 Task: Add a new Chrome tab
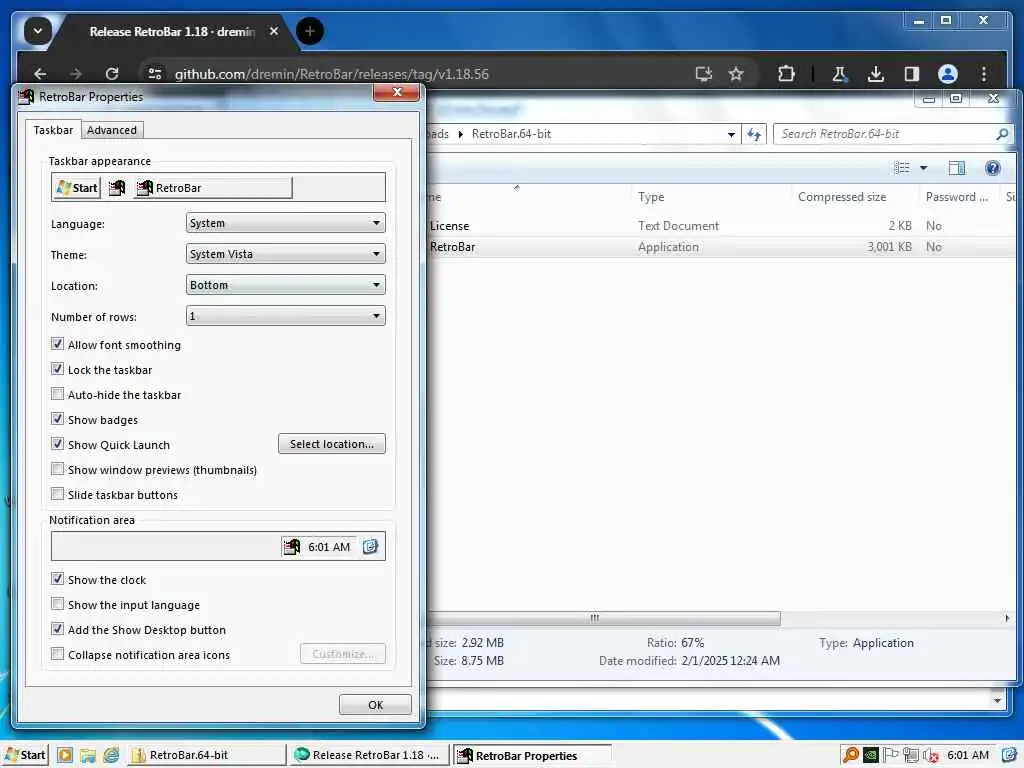tap(310, 31)
